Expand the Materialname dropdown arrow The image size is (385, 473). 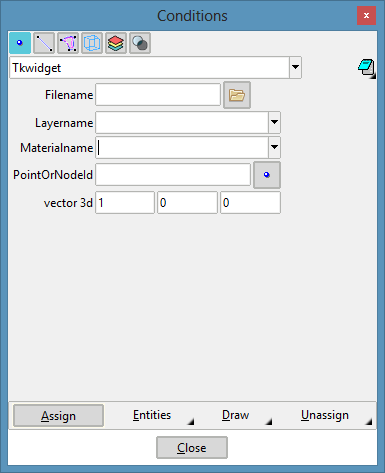pos(274,147)
